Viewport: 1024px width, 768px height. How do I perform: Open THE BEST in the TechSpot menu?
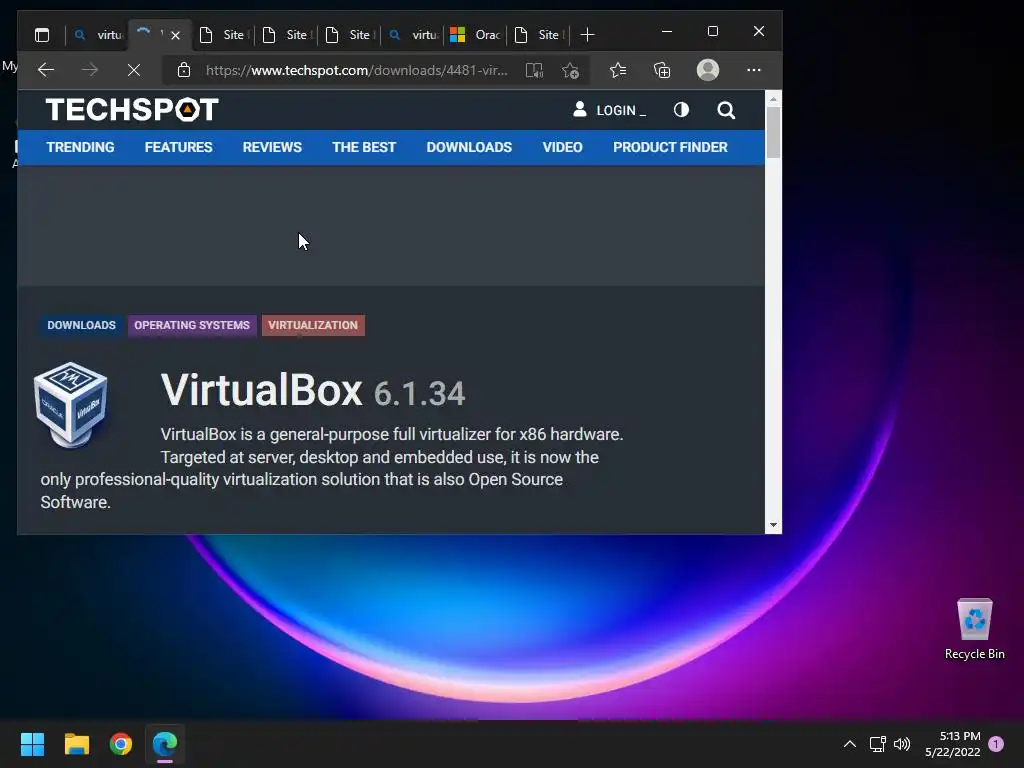coord(364,148)
